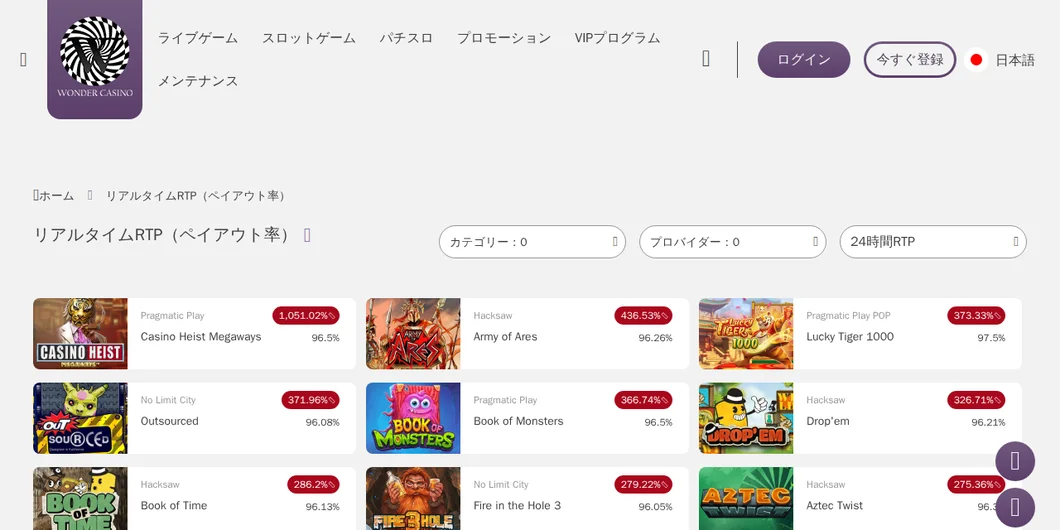Open the Book of Time thumbnail
Screen dimensions: 1060x530
coord(80,499)
